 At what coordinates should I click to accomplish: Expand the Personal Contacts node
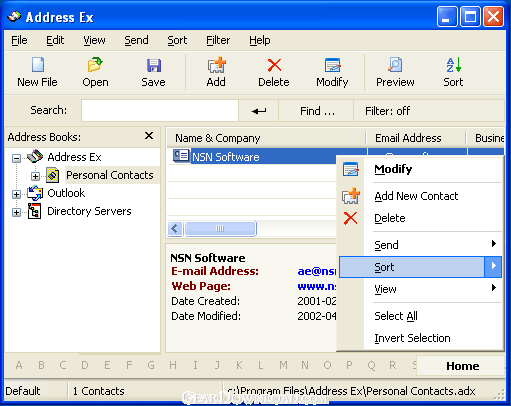[x=35, y=176]
